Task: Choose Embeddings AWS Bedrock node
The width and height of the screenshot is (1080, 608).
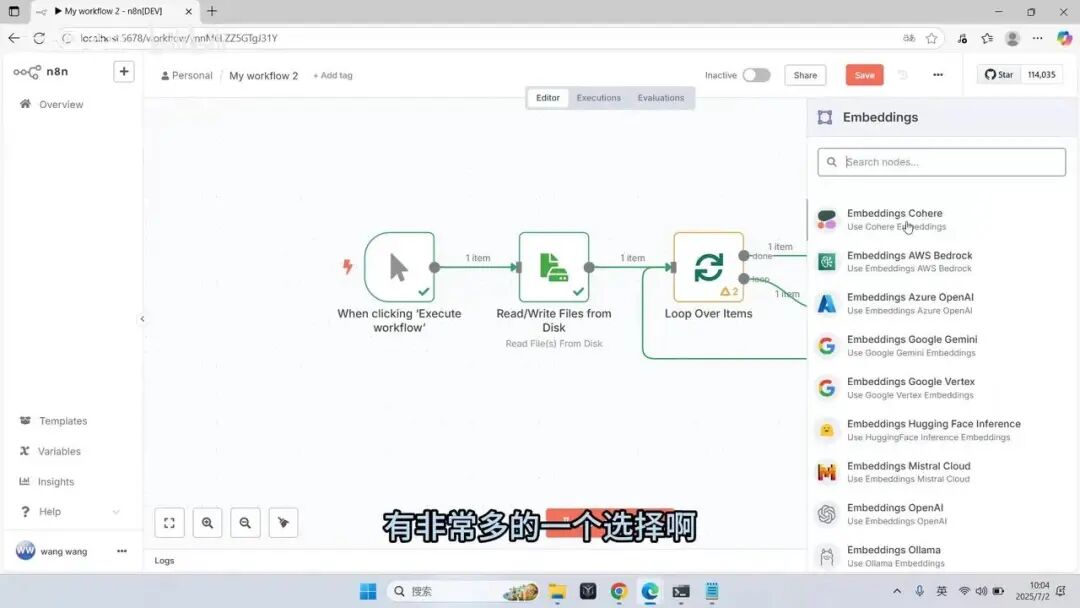Action: click(x=942, y=262)
